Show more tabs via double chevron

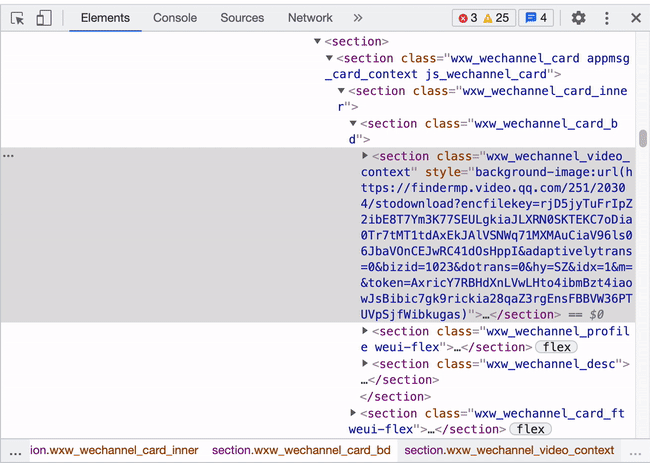tap(358, 18)
